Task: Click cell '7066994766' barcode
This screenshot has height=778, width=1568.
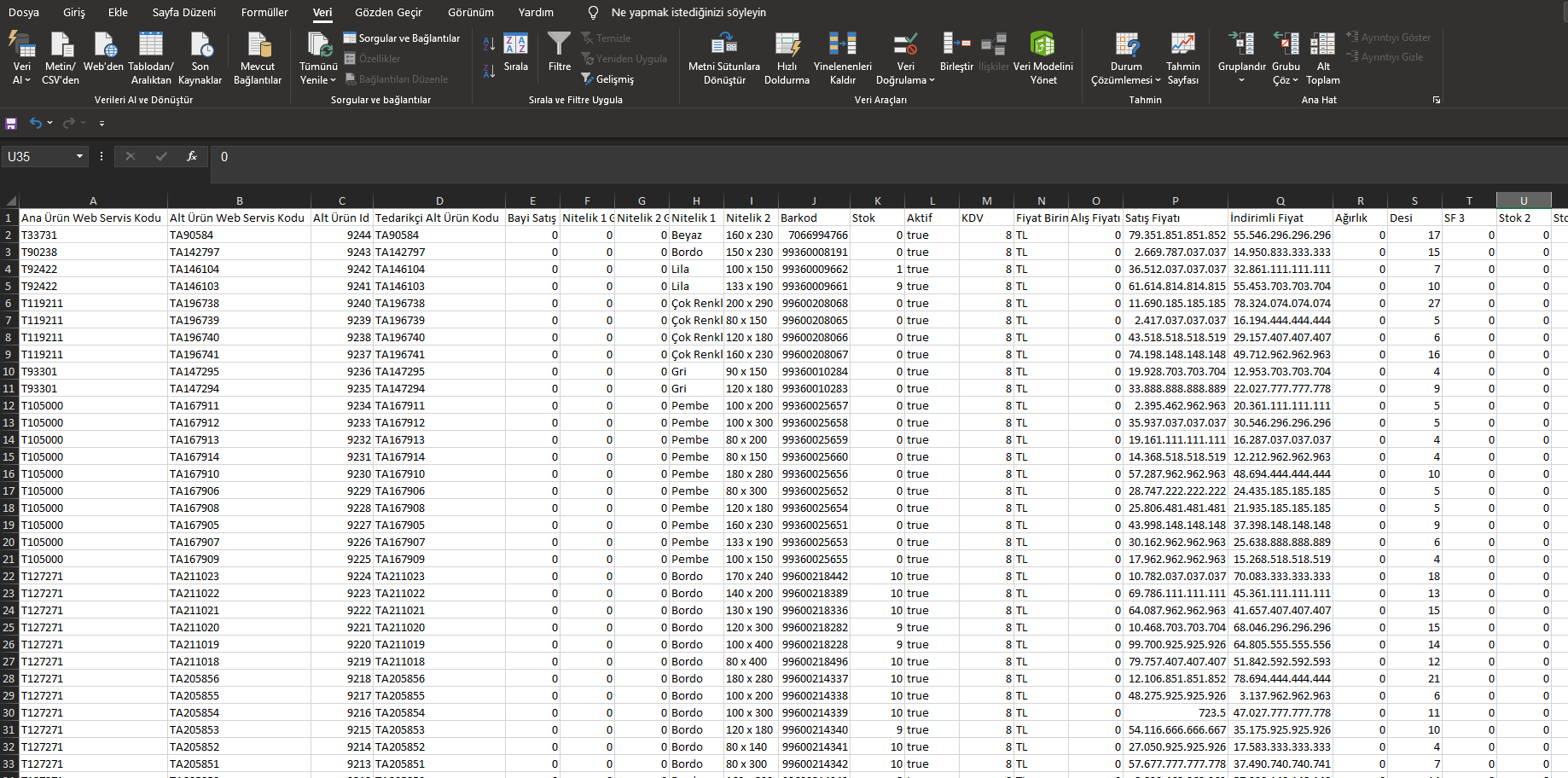Action: pyautogui.click(x=814, y=235)
